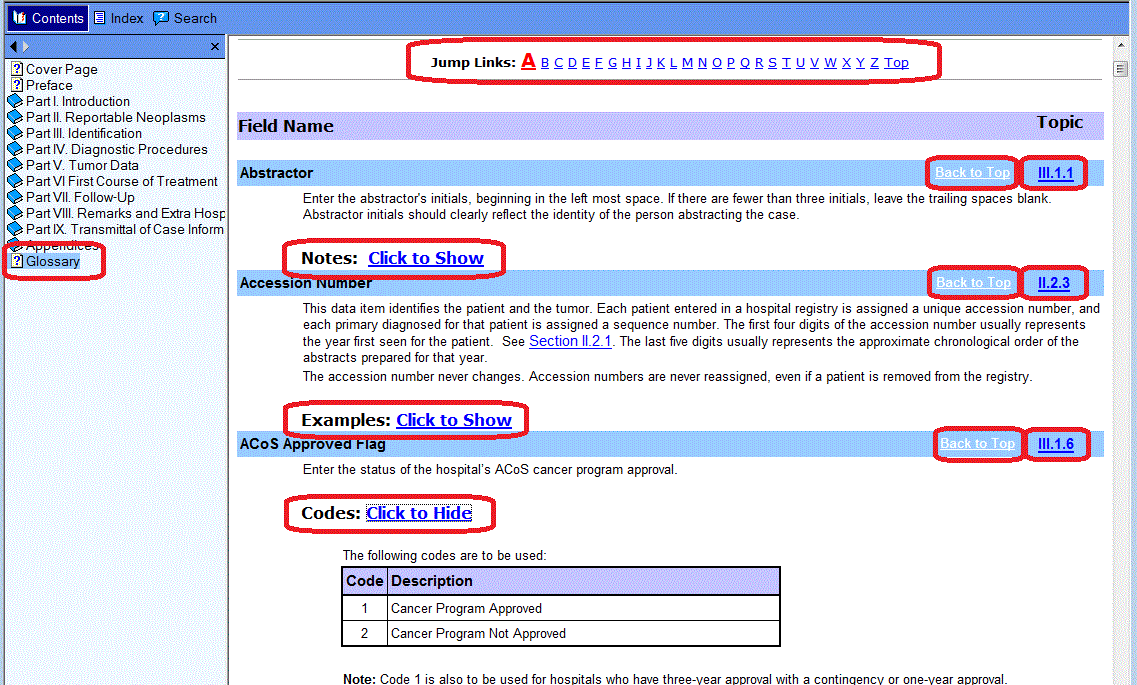Open jump link M
The height and width of the screenshot is (685, 1137).
pos(685,62)
